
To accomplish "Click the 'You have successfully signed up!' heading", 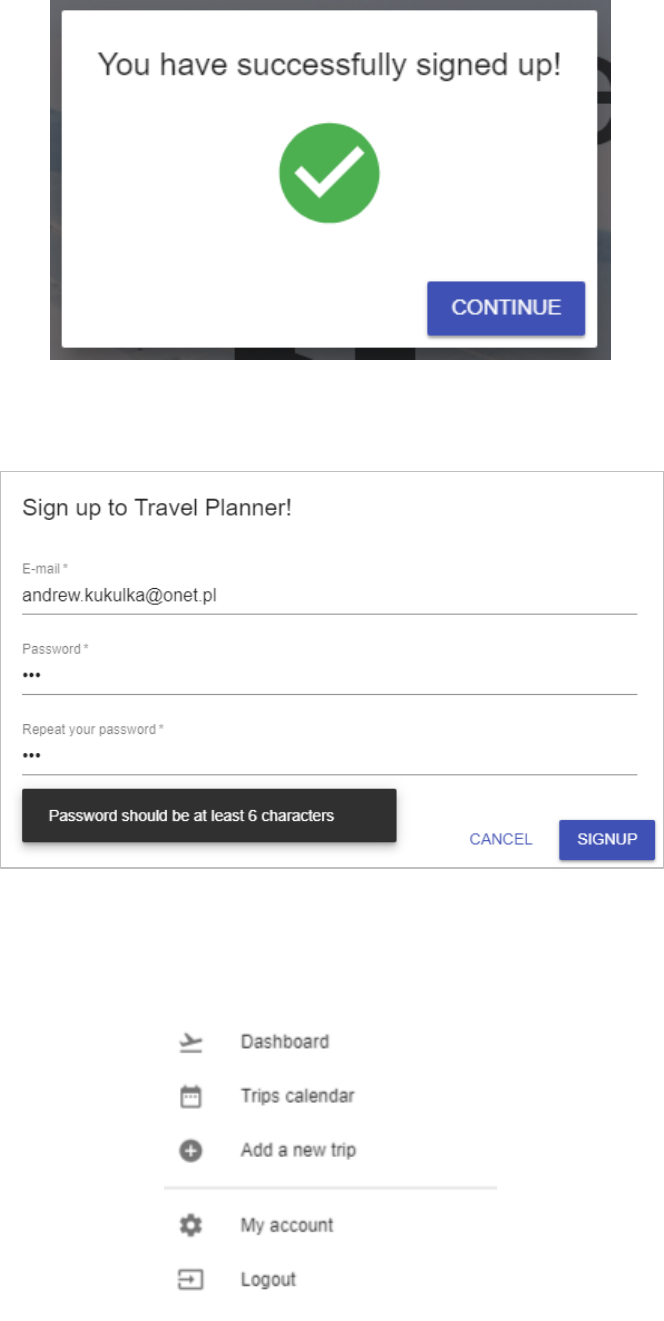I will [x=329, y=66].
